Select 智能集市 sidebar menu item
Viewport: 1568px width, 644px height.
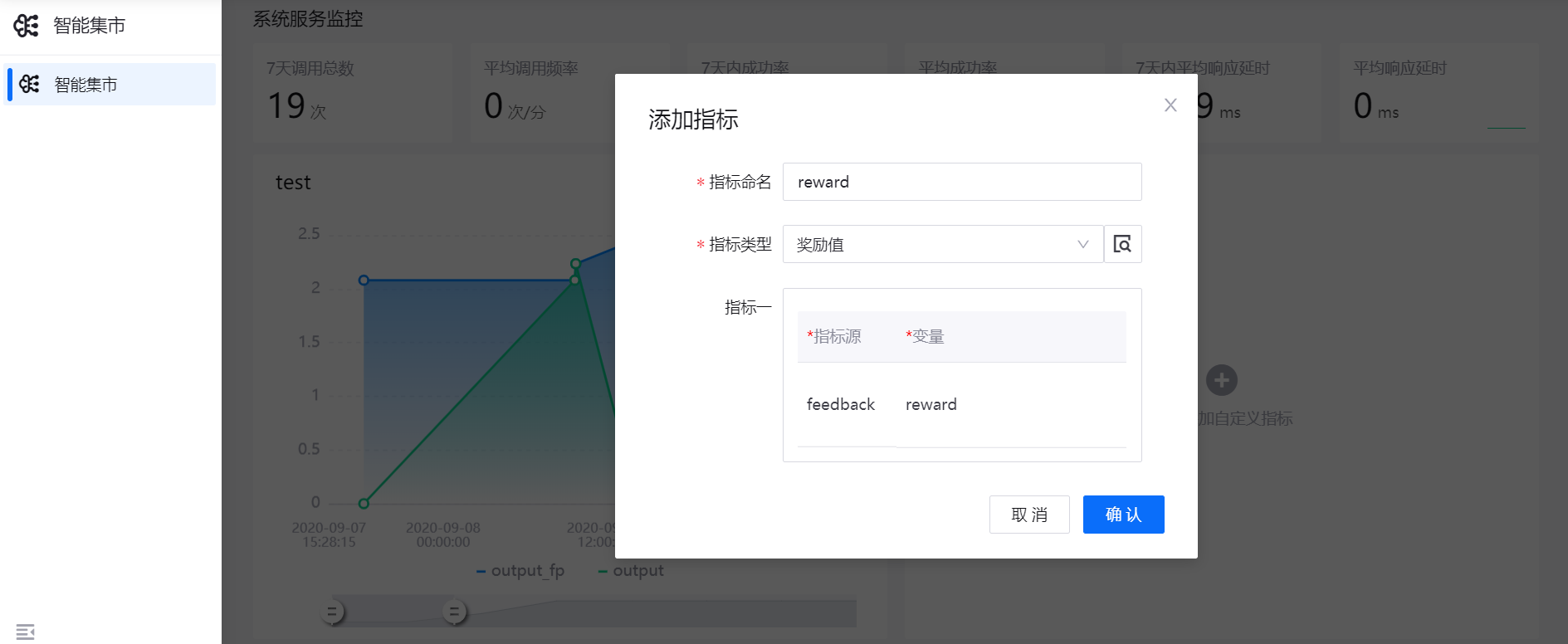pos(110,84)
